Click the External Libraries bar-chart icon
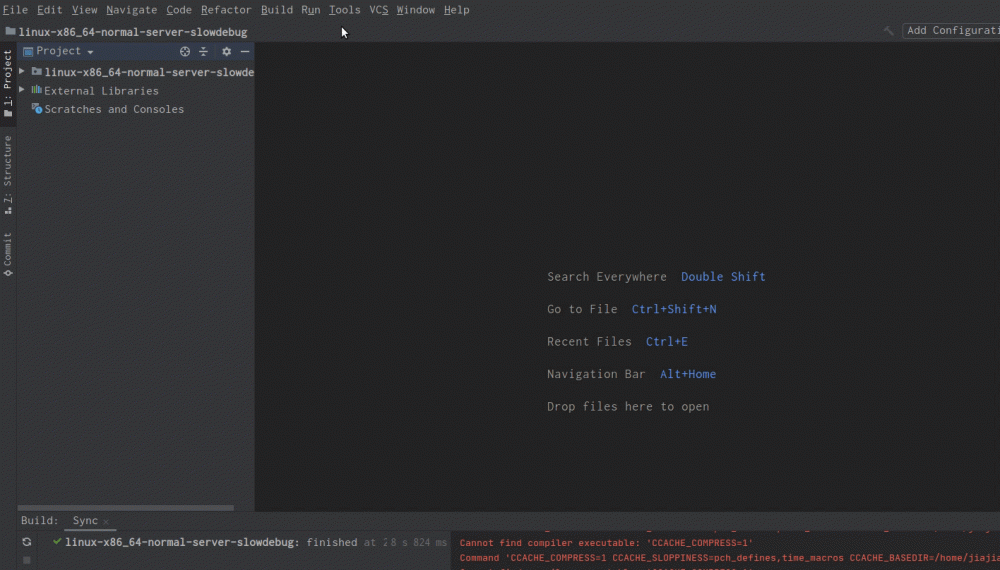The width and height of the screenshot is (1000, 570). (36, 90)
